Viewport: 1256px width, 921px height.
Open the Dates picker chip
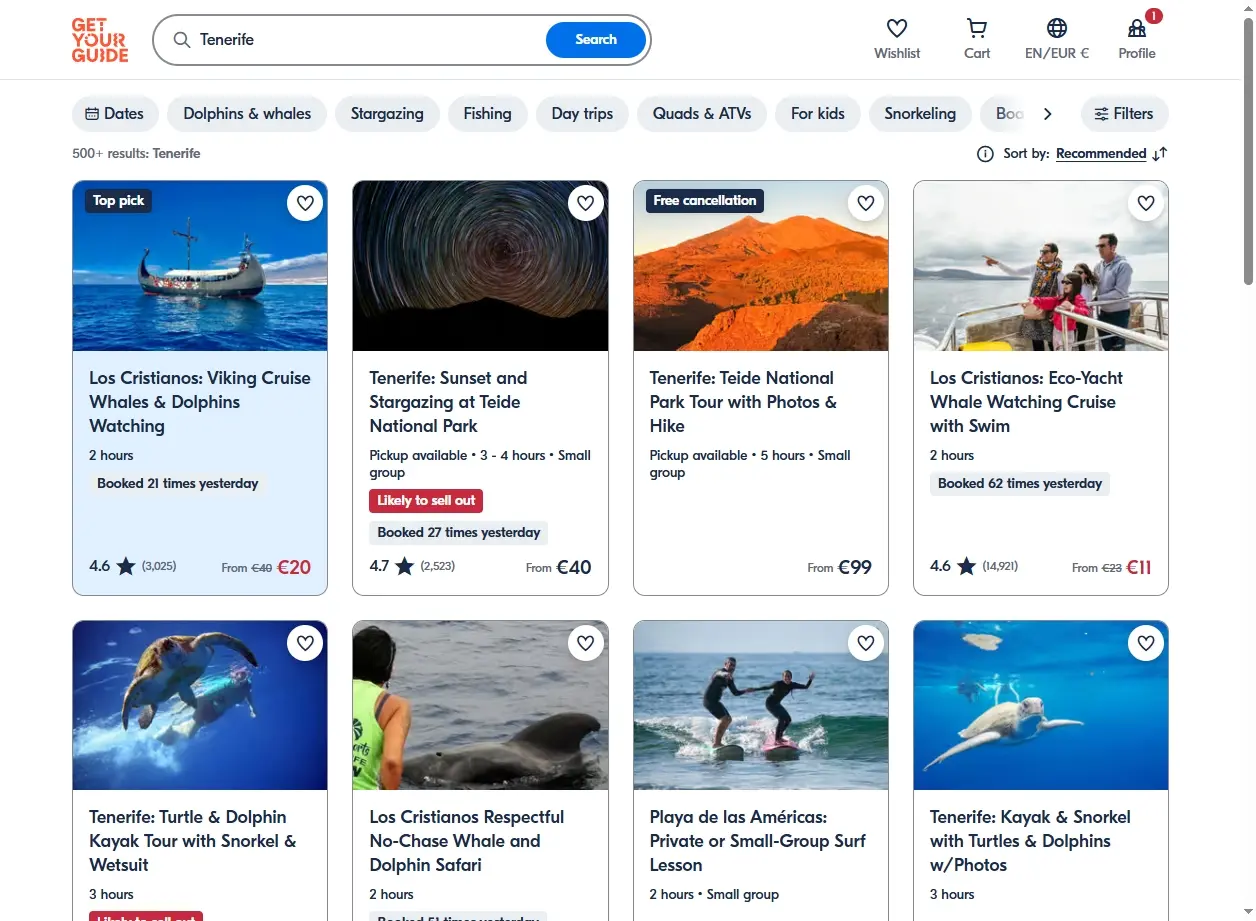pos(115,114)
